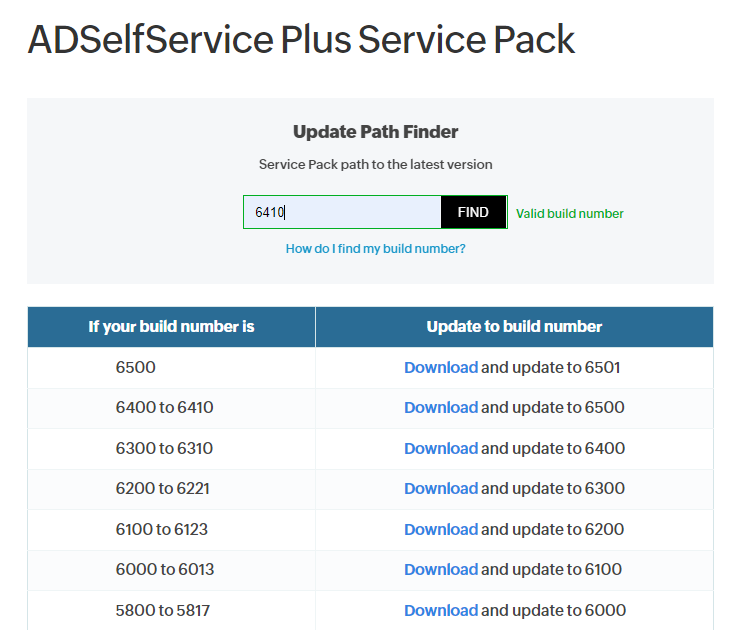Click the '6000 to 6013' build range cell

(x=165, y=570)
